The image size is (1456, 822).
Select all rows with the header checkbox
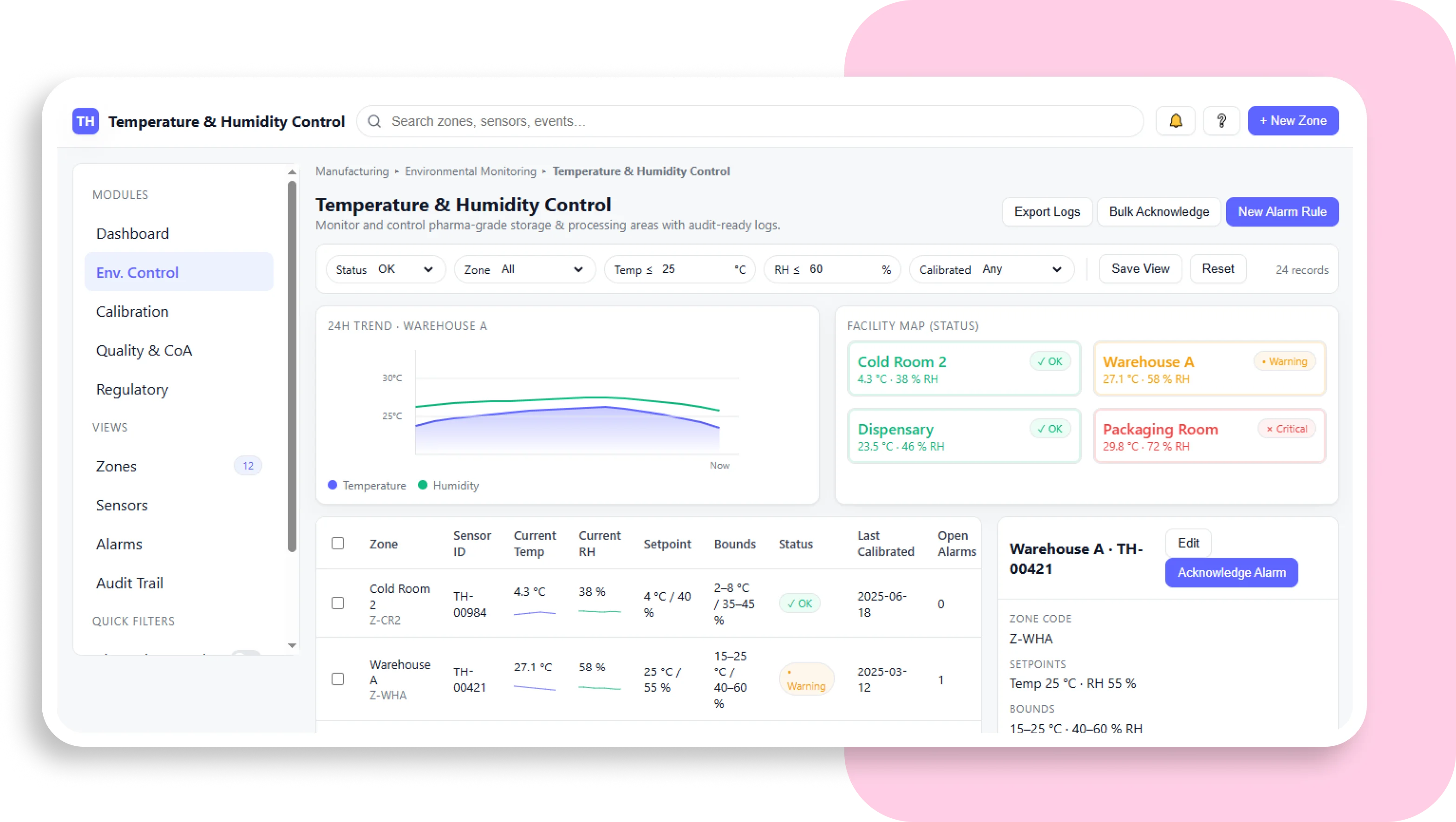338,543
